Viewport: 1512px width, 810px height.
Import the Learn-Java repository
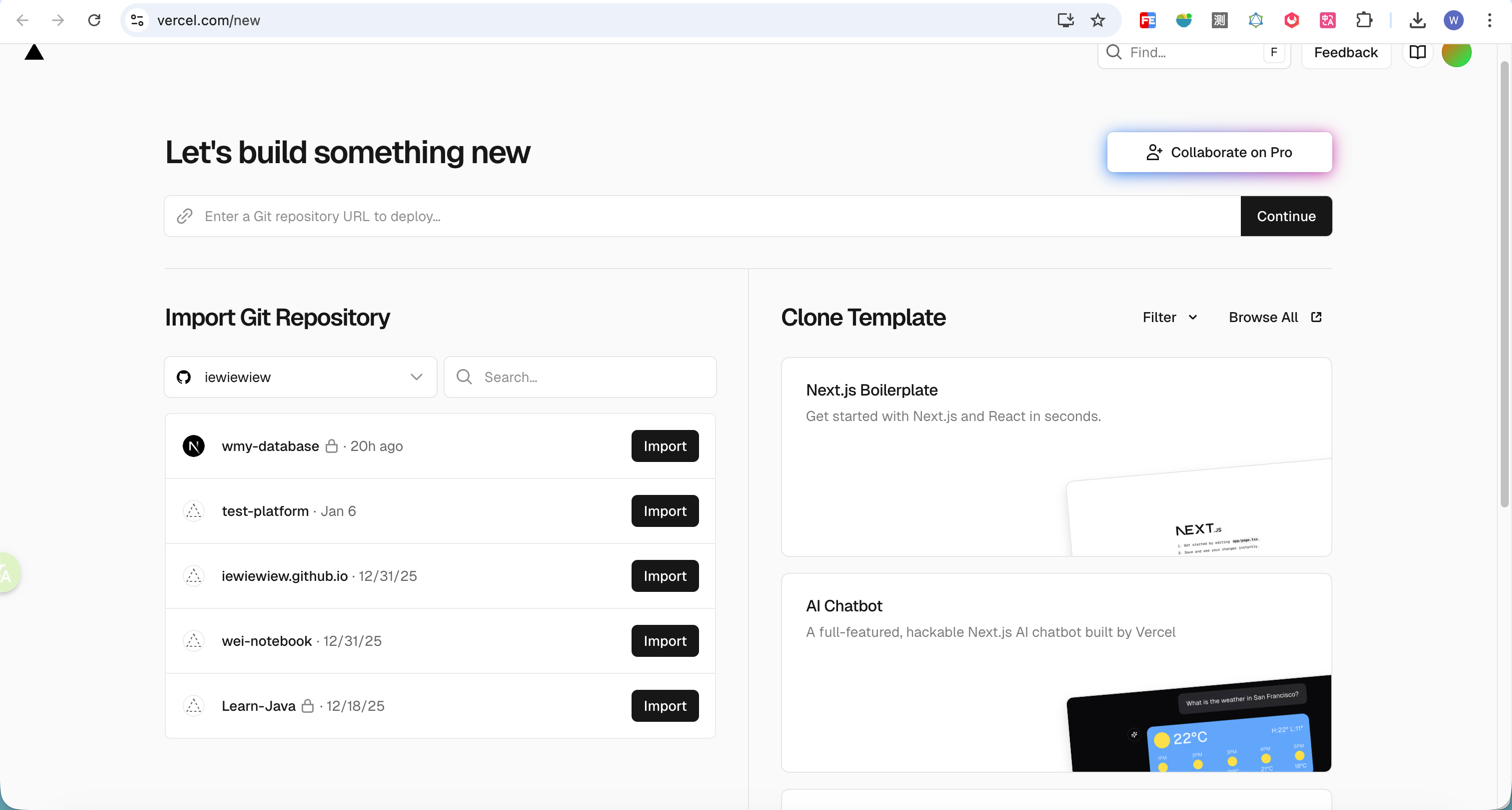point(665,706)
